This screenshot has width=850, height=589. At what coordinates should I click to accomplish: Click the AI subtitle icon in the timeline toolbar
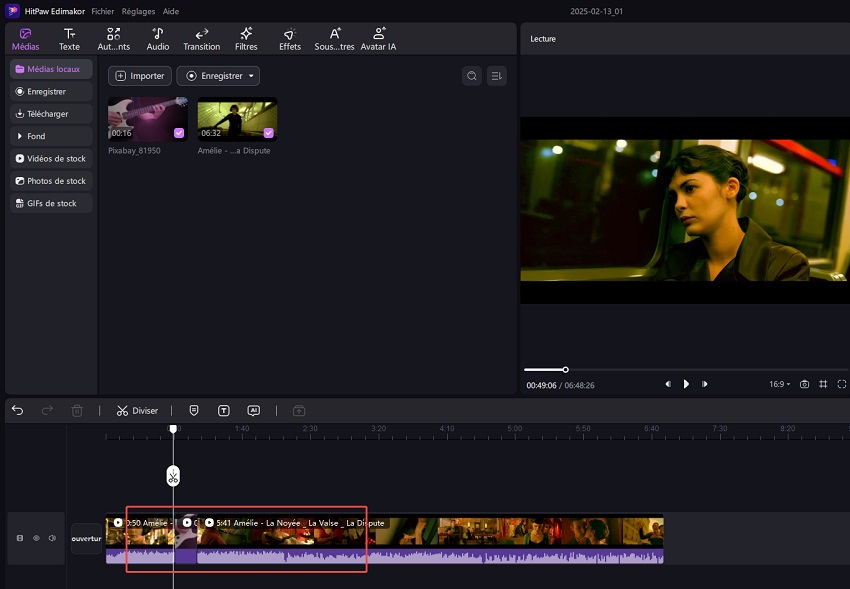254,411
